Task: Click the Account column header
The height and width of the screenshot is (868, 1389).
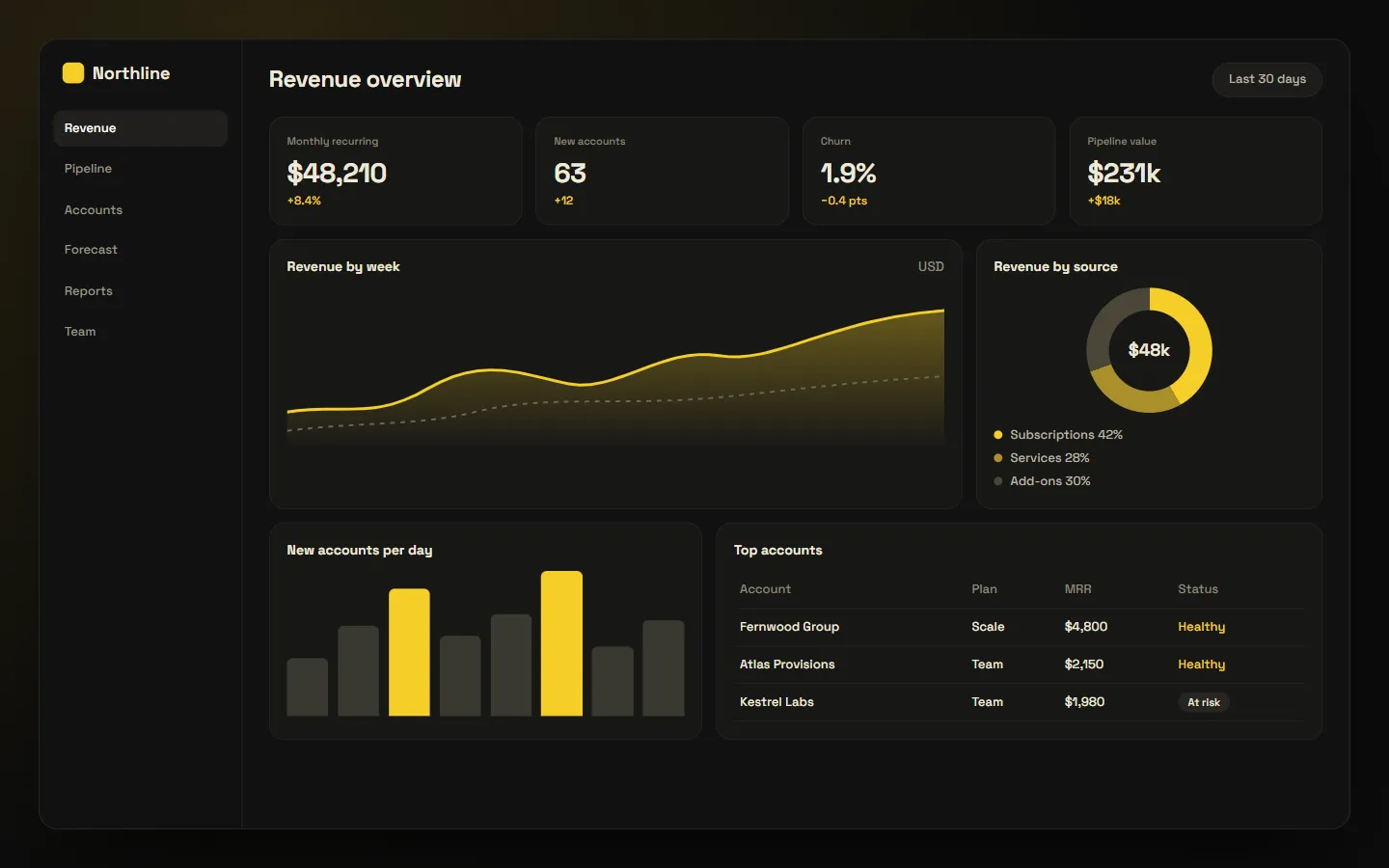Action: tap(765, 589)
